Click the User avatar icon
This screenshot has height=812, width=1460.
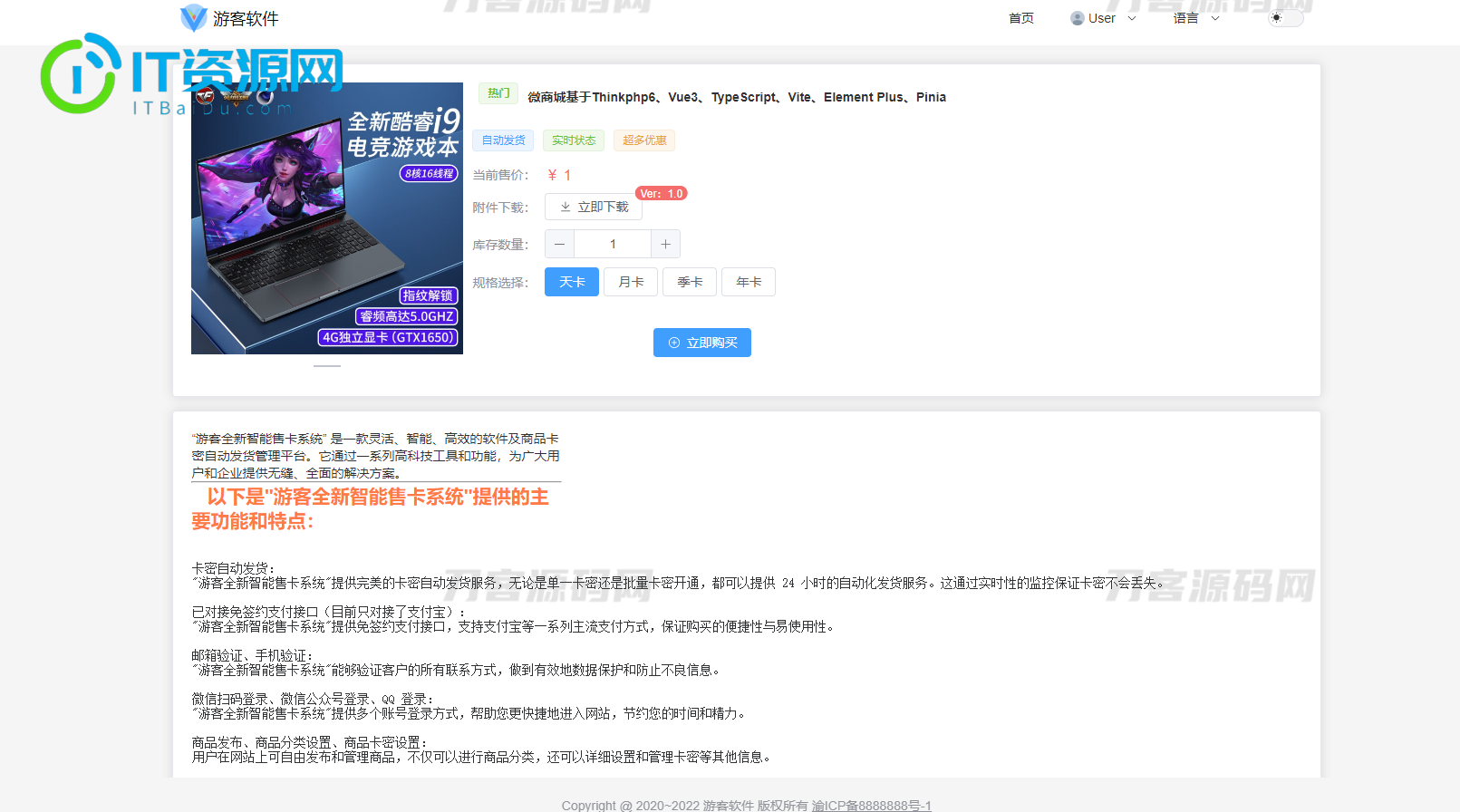1078,18
